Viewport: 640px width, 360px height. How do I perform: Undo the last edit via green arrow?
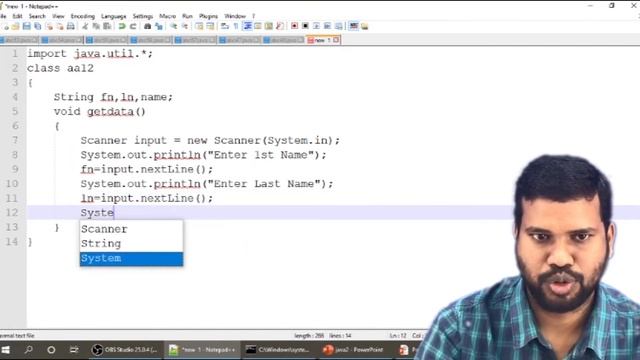122,27
